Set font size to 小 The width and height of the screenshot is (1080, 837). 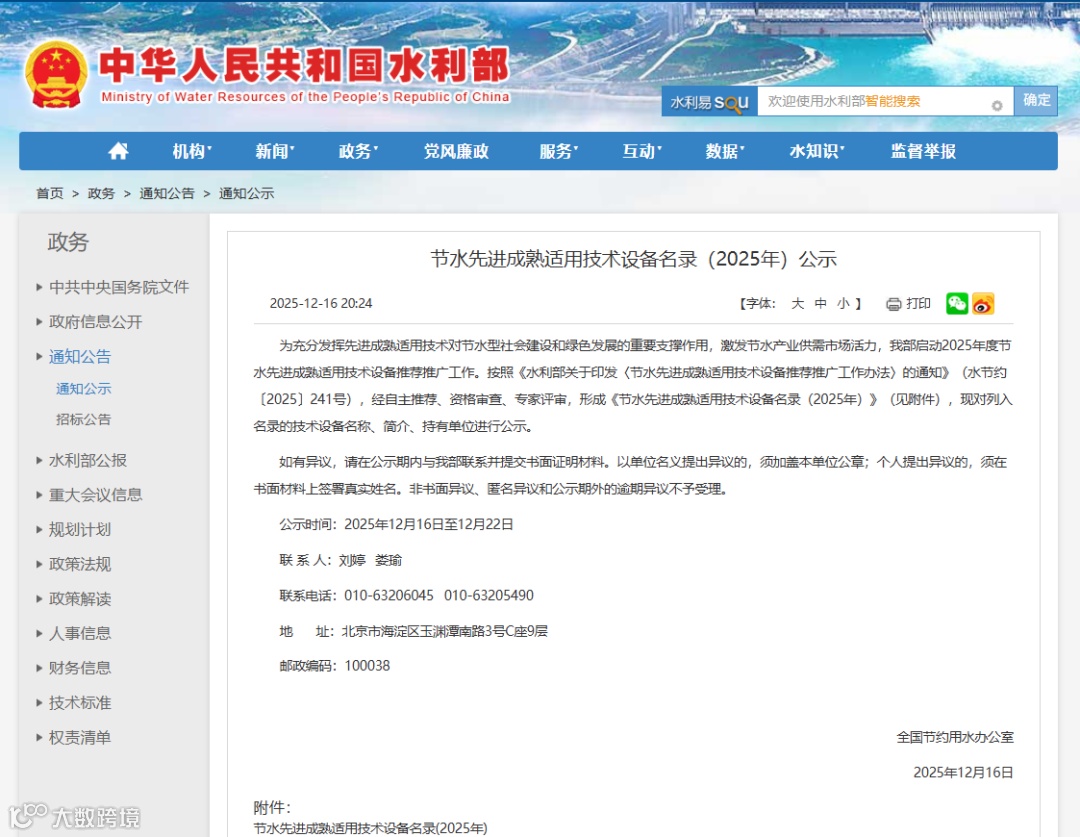point(843,304)
